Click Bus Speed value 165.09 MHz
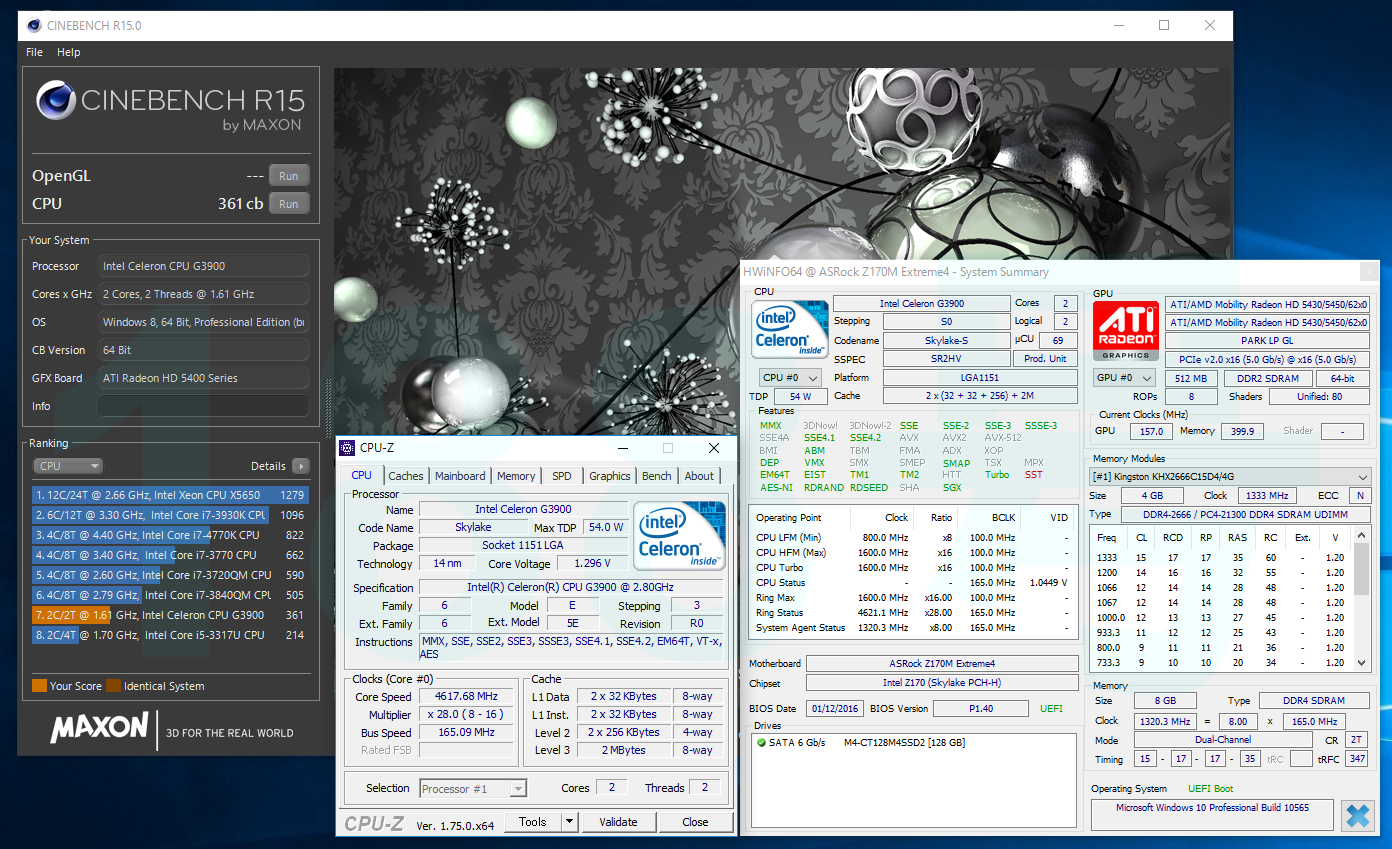Viewport: 1392px width, 849px height. (466, 732)
